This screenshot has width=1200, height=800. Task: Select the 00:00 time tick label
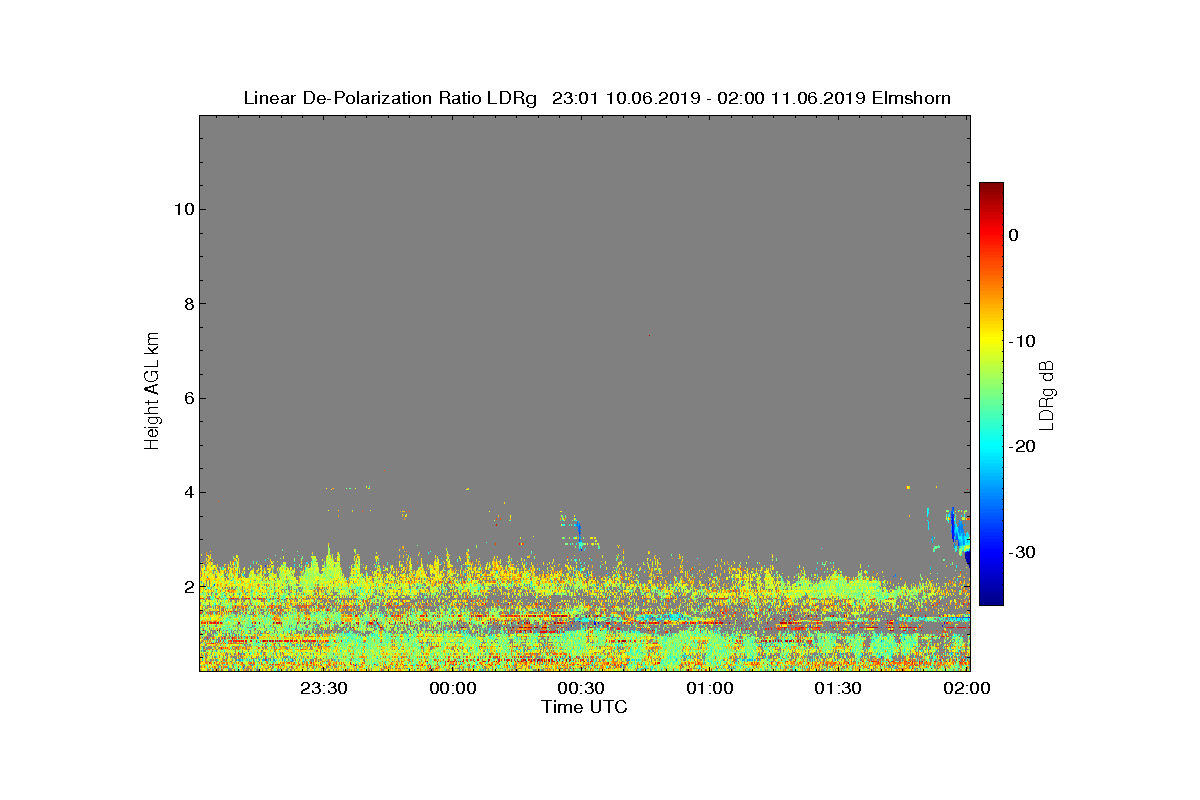[453, 688]
